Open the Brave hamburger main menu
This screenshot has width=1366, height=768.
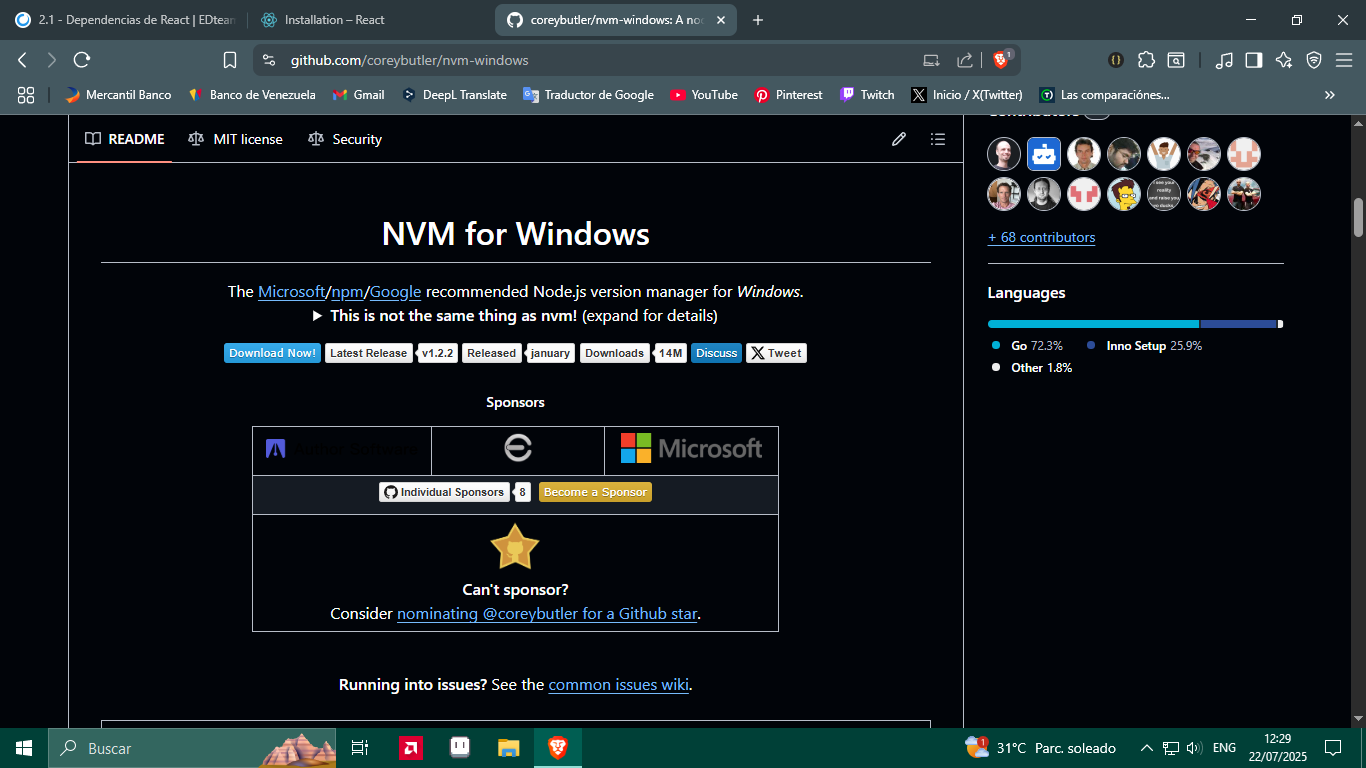tap(1344, 60)
